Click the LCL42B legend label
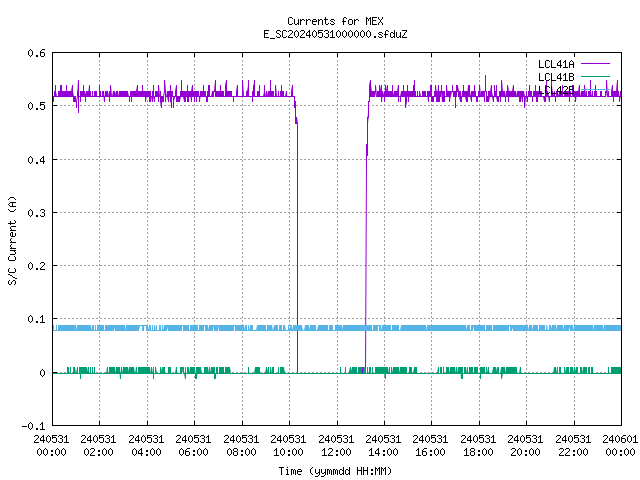This screenshot has width=640, height=480. pyautogui.click(x=556, y=90)
